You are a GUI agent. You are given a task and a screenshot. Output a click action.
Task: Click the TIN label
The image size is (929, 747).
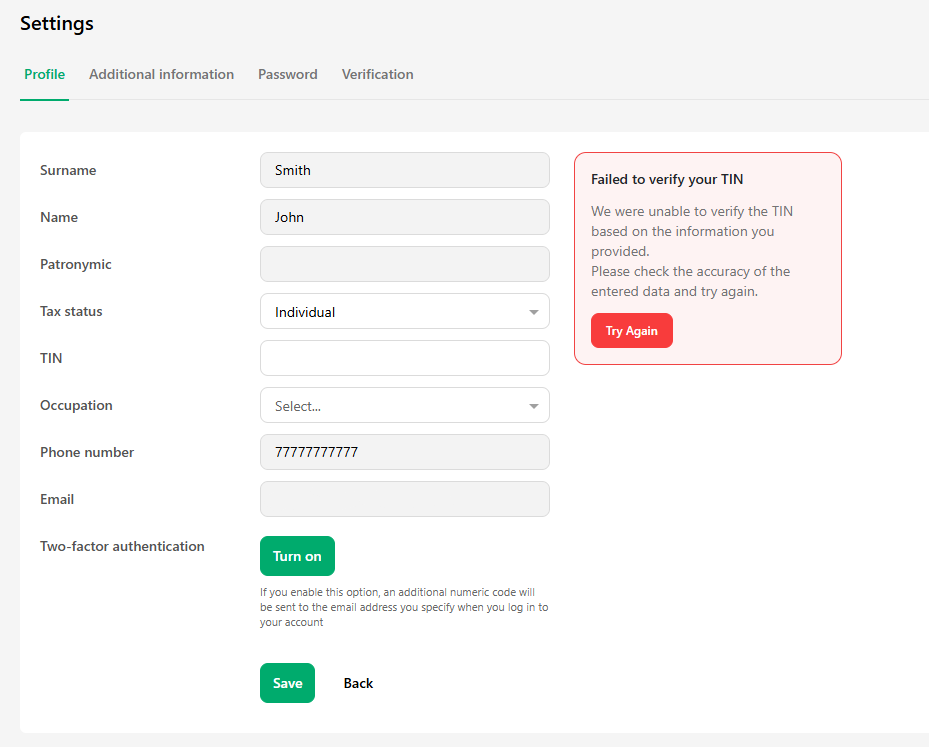(x=51, y=358)
